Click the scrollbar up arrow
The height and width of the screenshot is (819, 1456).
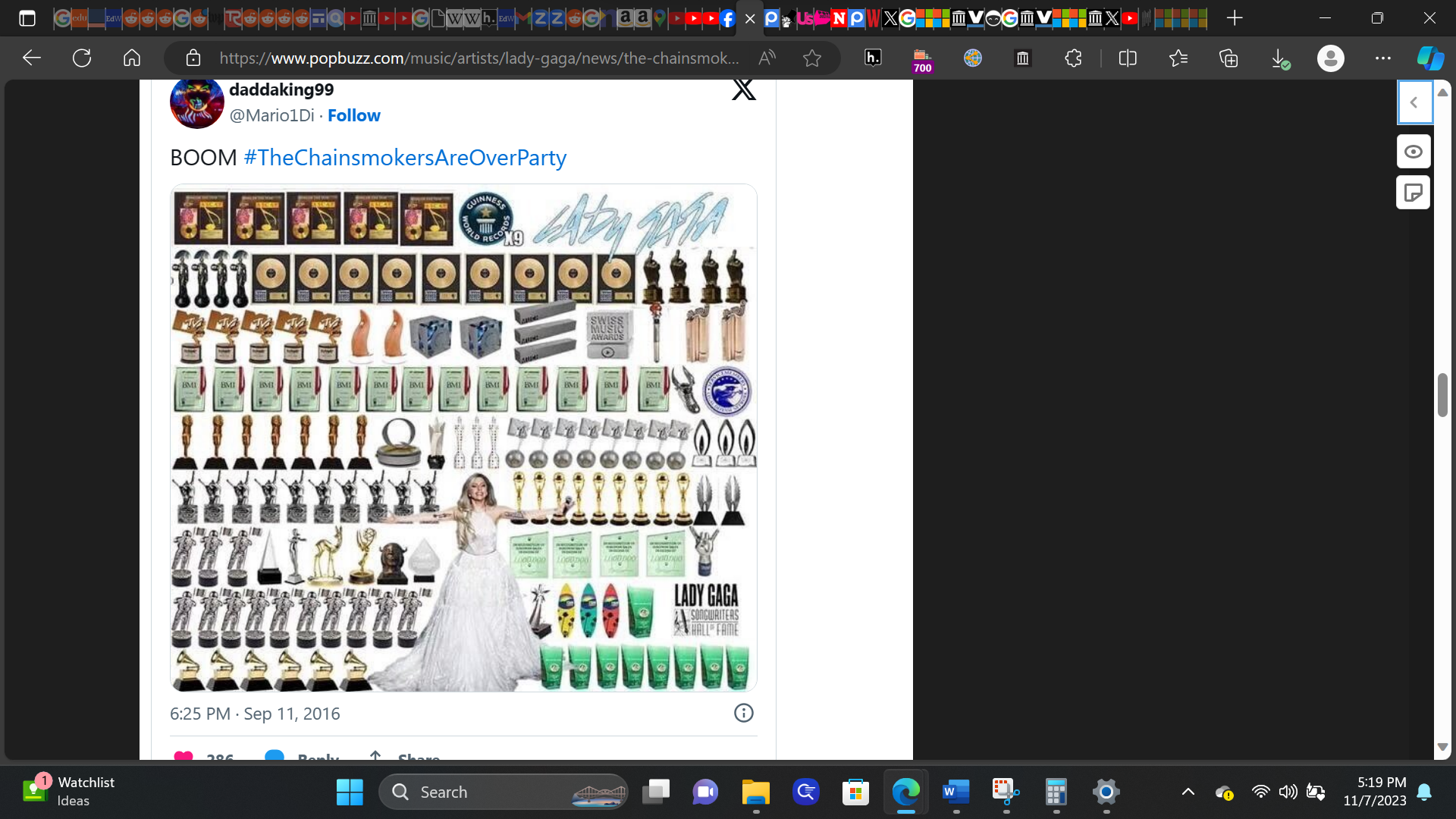[x=1442, y=92]
